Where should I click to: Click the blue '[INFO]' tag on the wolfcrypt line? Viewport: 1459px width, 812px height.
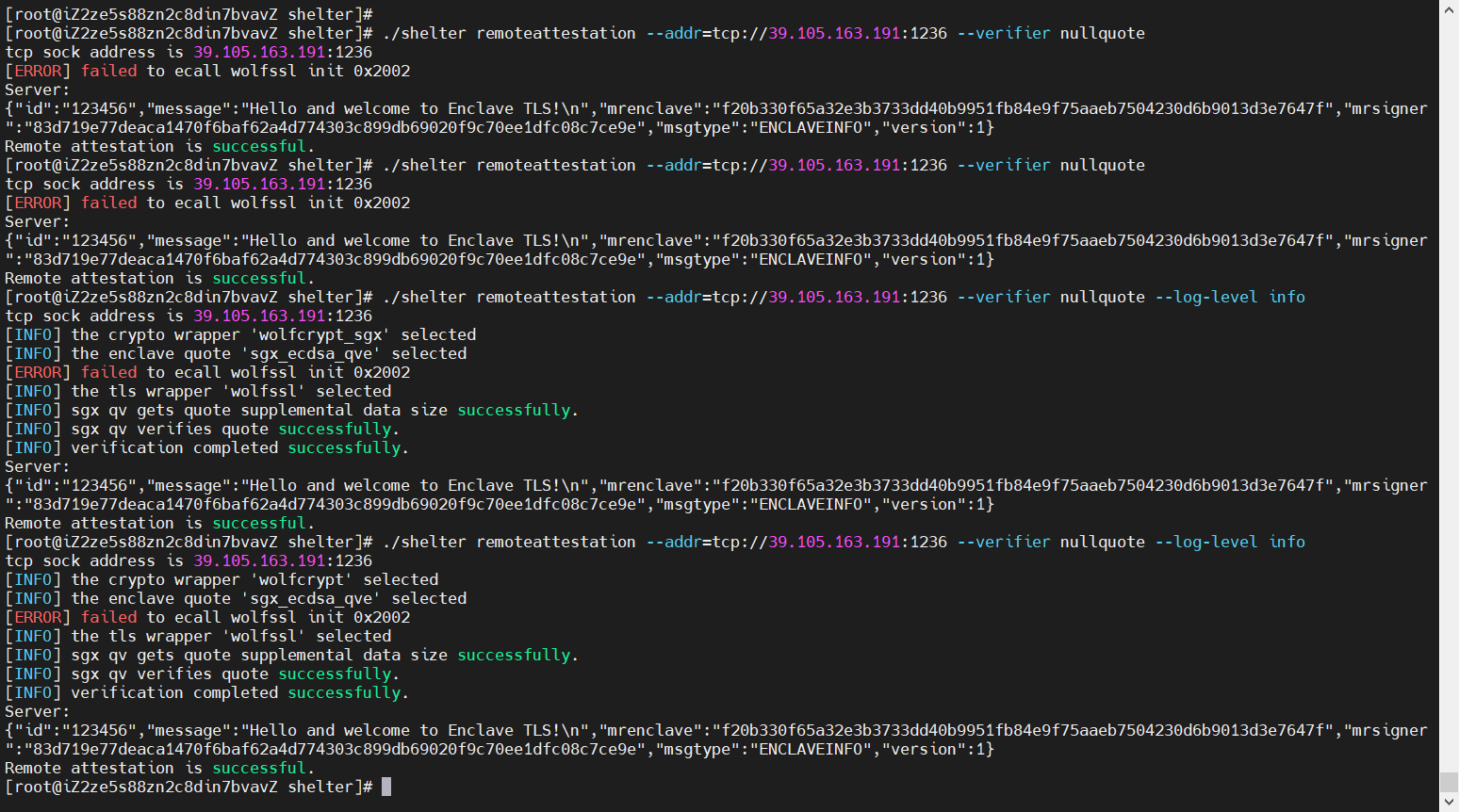pos(33,579)
